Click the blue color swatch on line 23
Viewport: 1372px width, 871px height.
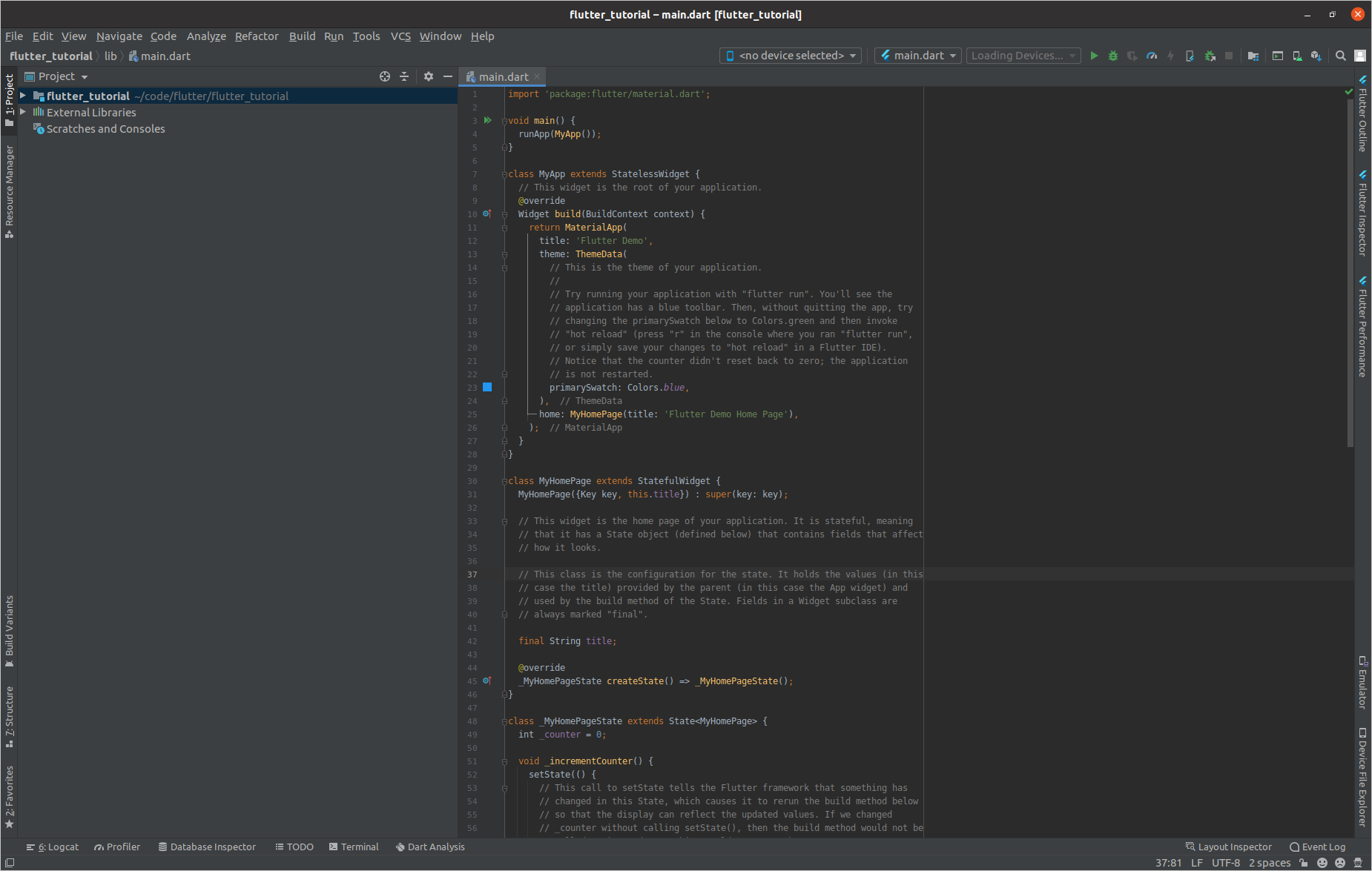(487, 387)
